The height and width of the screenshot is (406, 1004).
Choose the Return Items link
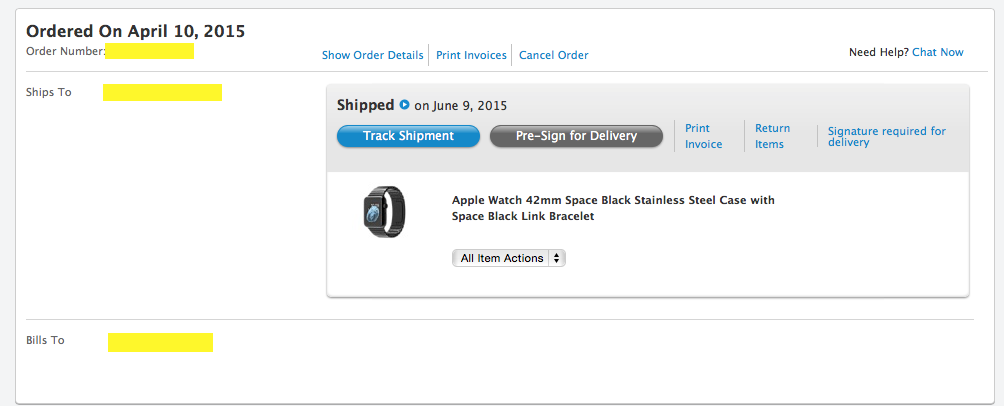click(x=772, y=136)
